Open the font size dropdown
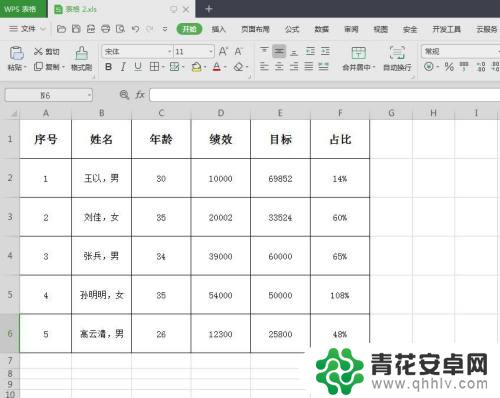 211,52
